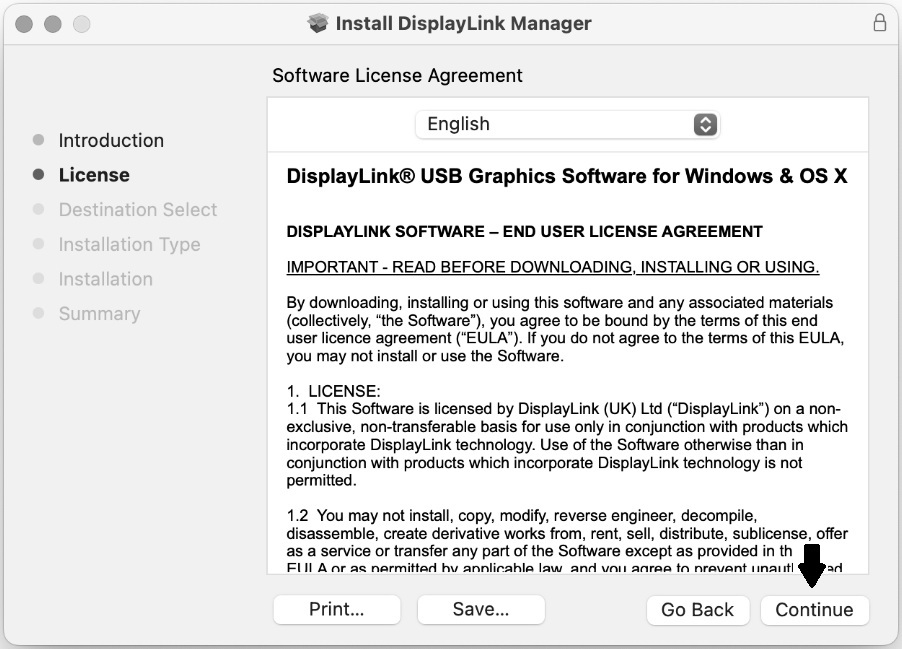Click the Continue button
The width and height of the screenshot is (902, 649).
point(814,609)
